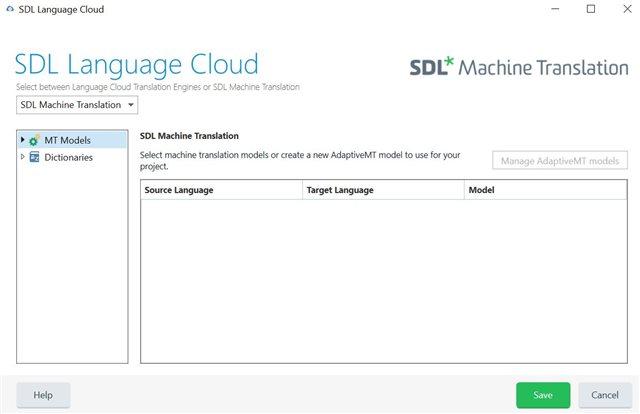The height and width of the screenshot is (414, 640).
Task: Click the Dictionaries book icon
Action: (35, 157)
